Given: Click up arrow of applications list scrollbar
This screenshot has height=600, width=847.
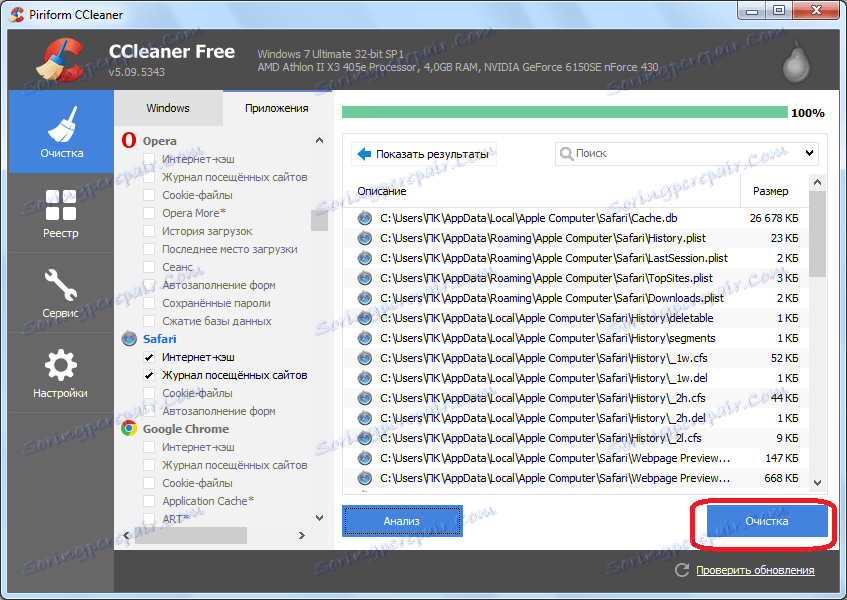Looking at the screenshot, I should (319, 140).
